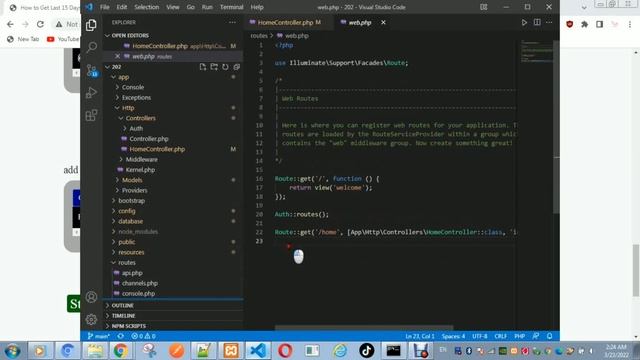The height and width of the screenshot is (360, 640).
Task: Open the Run and Debug view
Action: pyautogui.click(x=91, y=93)
